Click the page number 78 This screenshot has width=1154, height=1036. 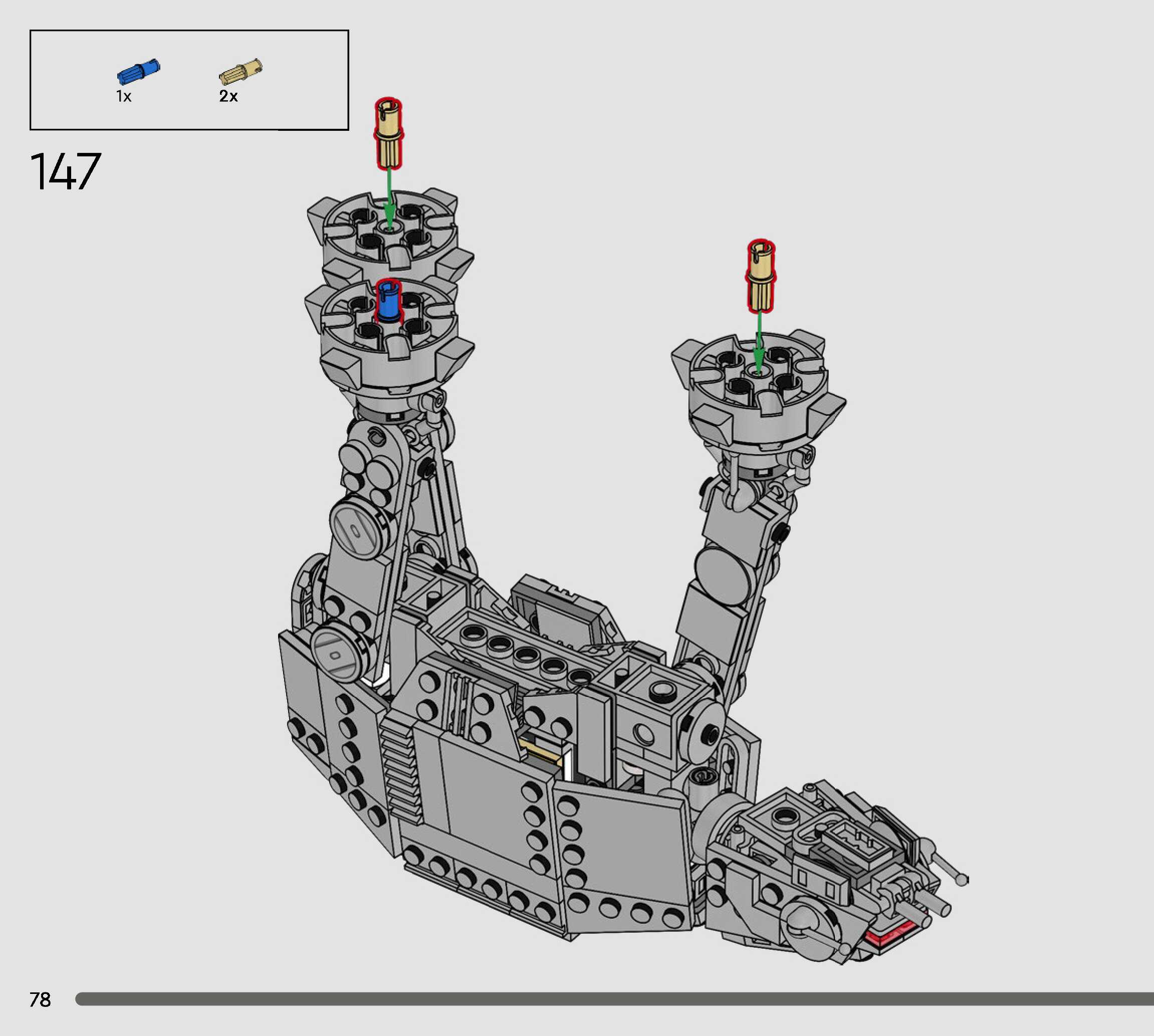(x=40, y=999)
